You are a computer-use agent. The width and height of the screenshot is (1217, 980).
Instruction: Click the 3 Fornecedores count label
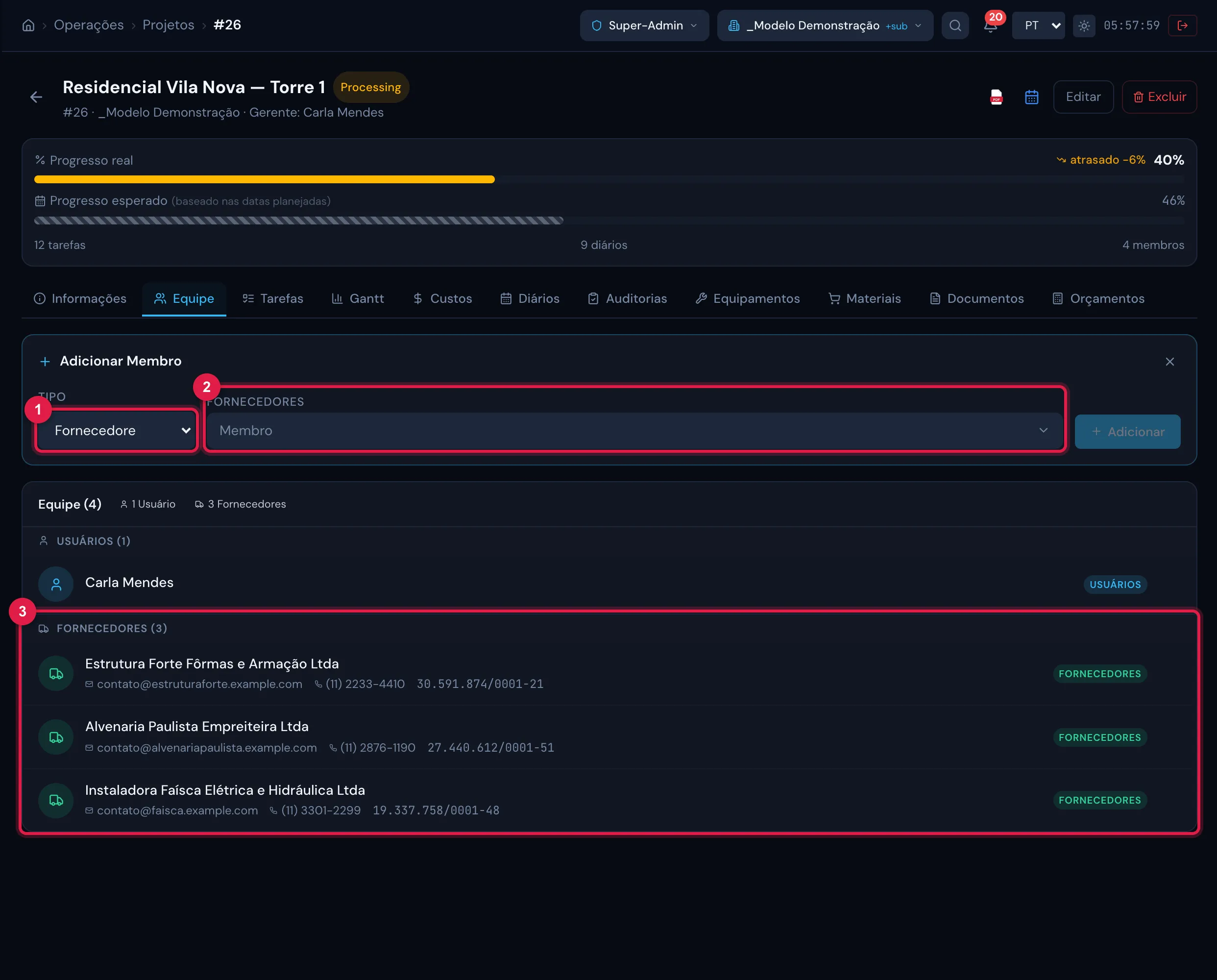pyautogui.click(x=241, y=504)
